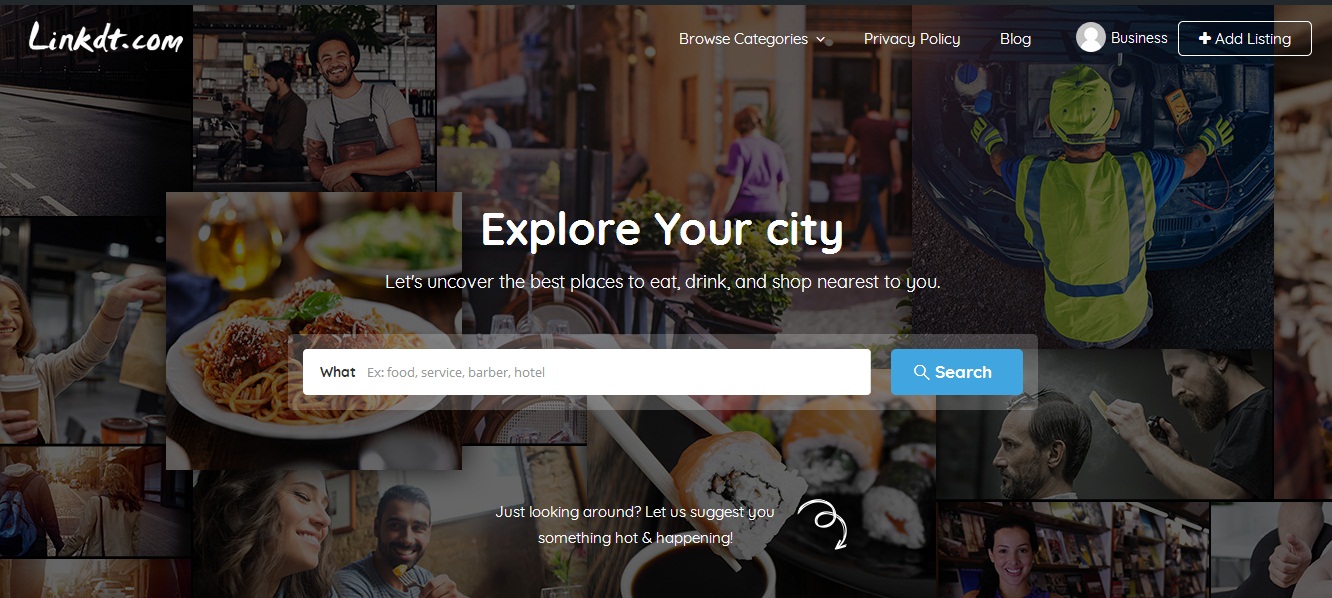Open the Business account link

(1139, 38)
